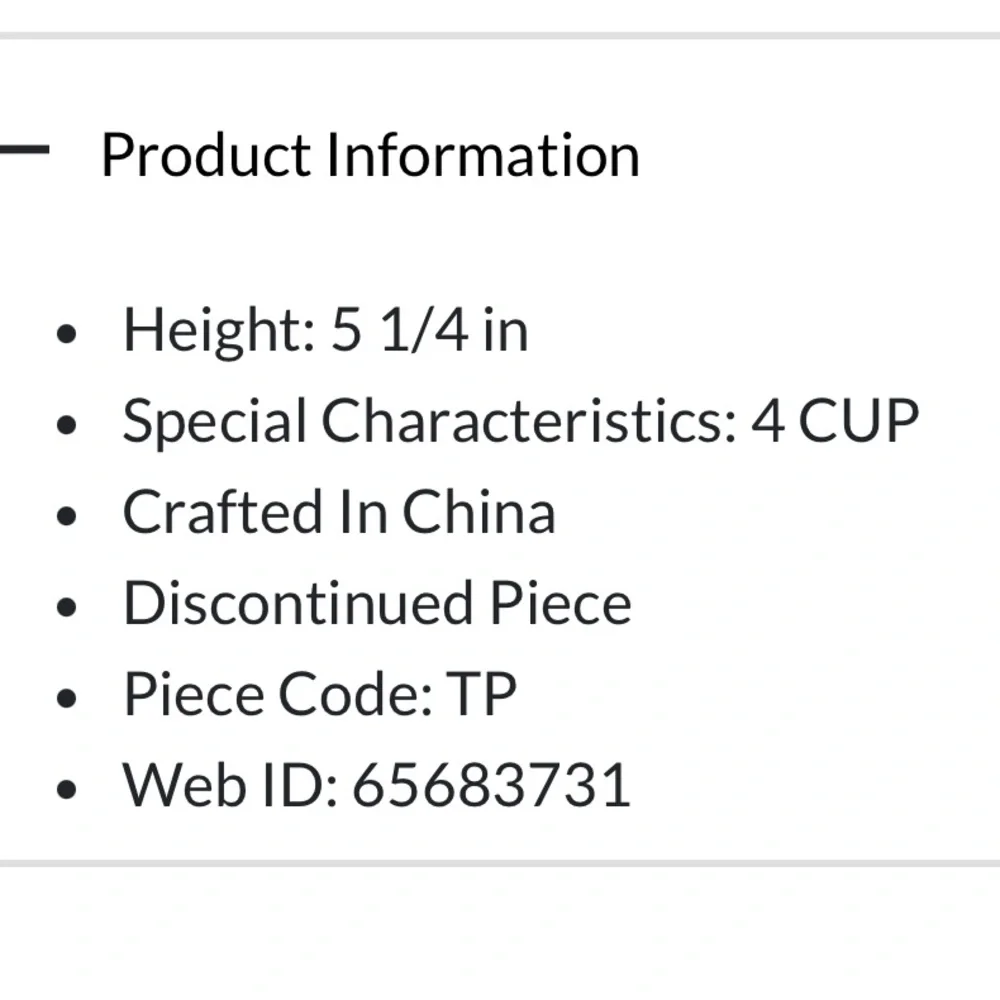Click the Special Characteristics label text
Screen dimensions: 1000x1000
430,421
